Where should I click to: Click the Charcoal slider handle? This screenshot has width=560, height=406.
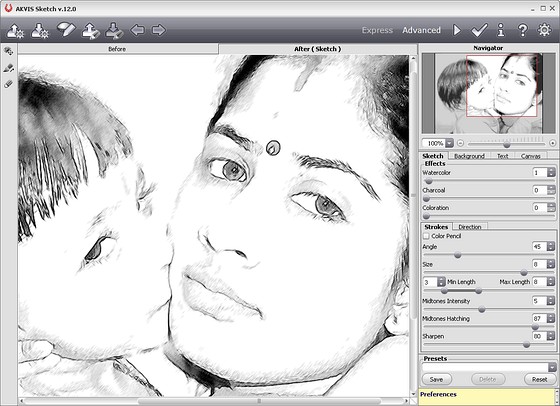(426, 199)
